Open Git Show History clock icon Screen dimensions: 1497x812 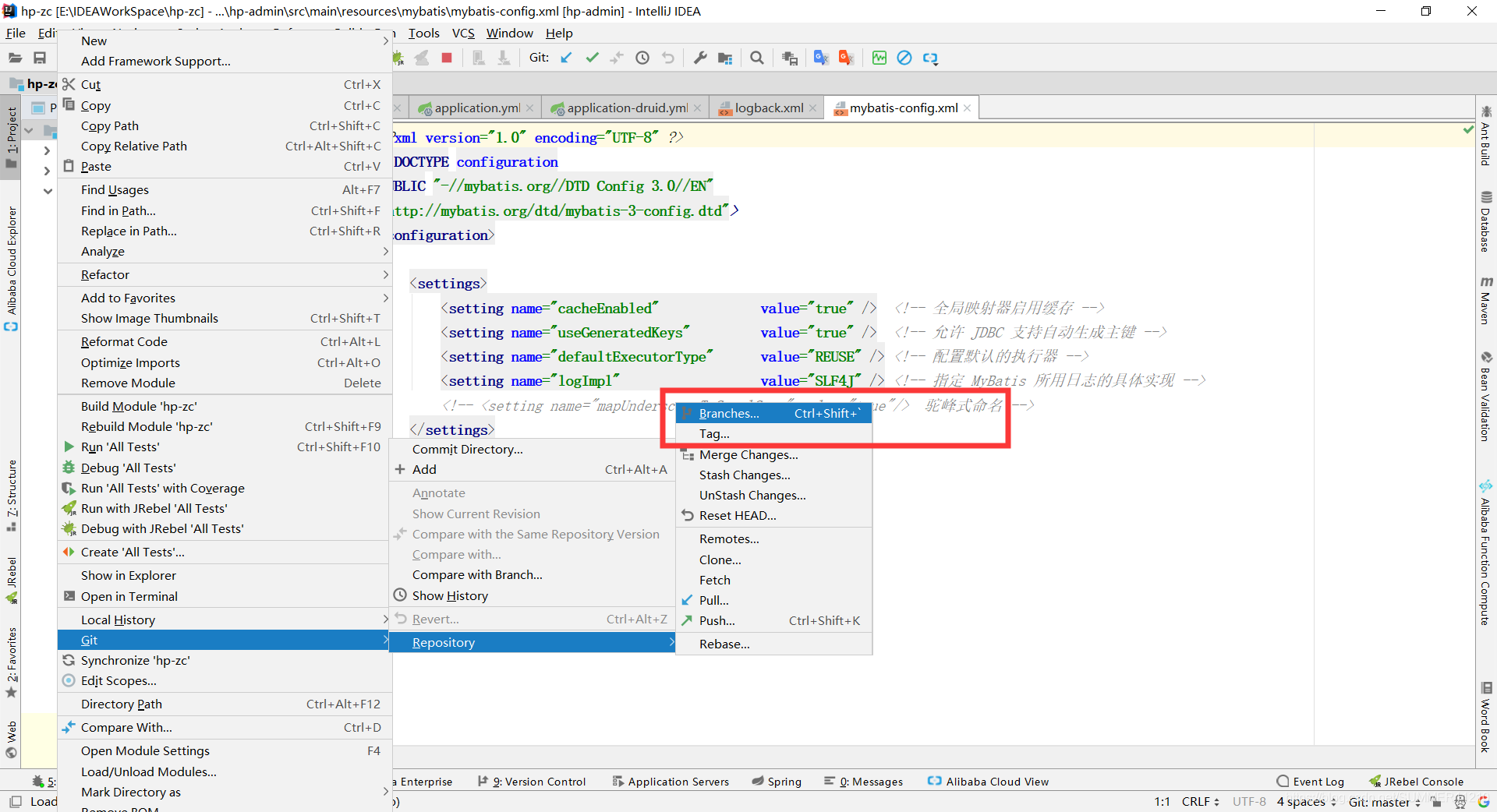click(x=642, y=58)
